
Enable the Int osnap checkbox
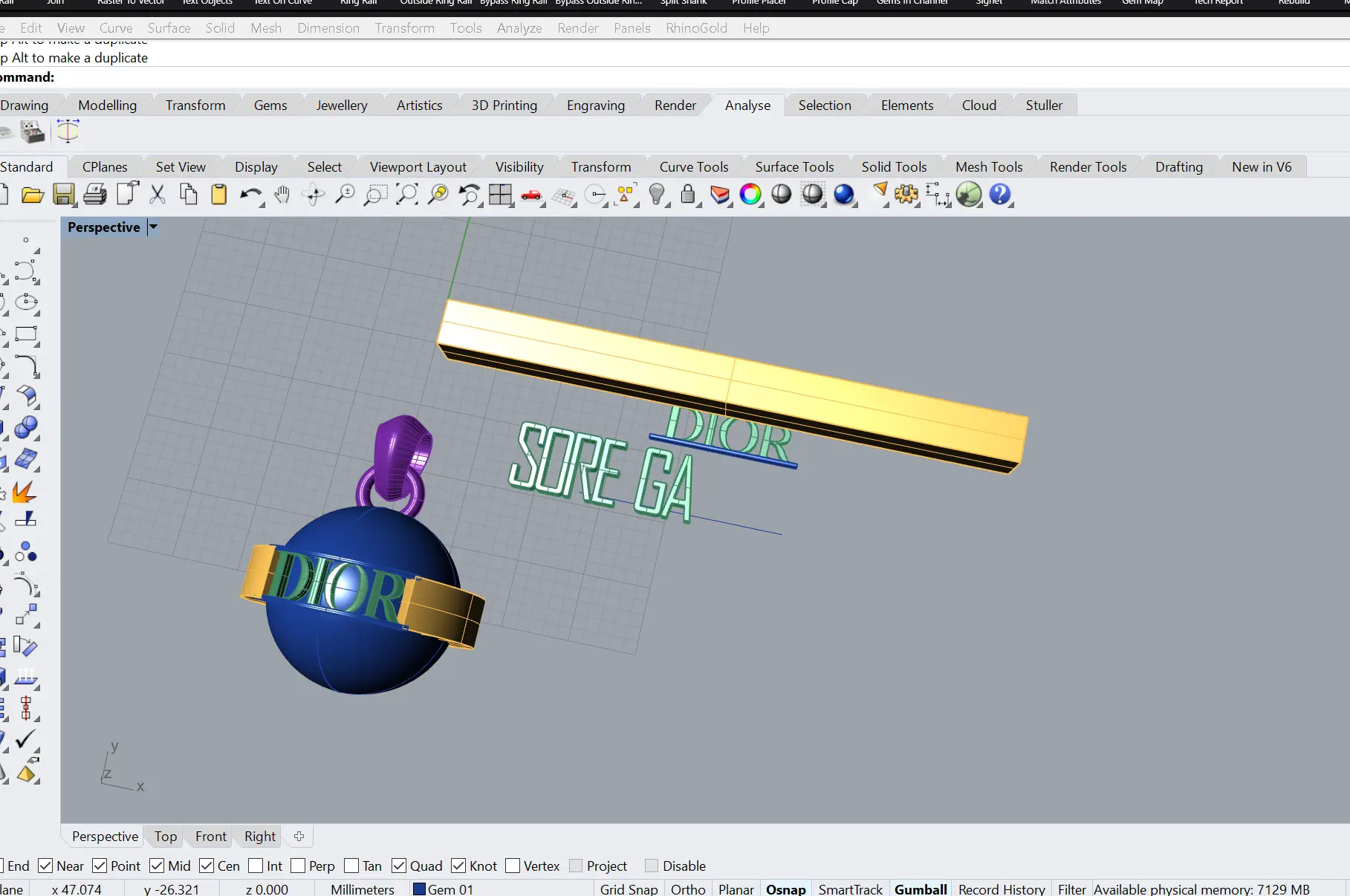coord(256,866)
